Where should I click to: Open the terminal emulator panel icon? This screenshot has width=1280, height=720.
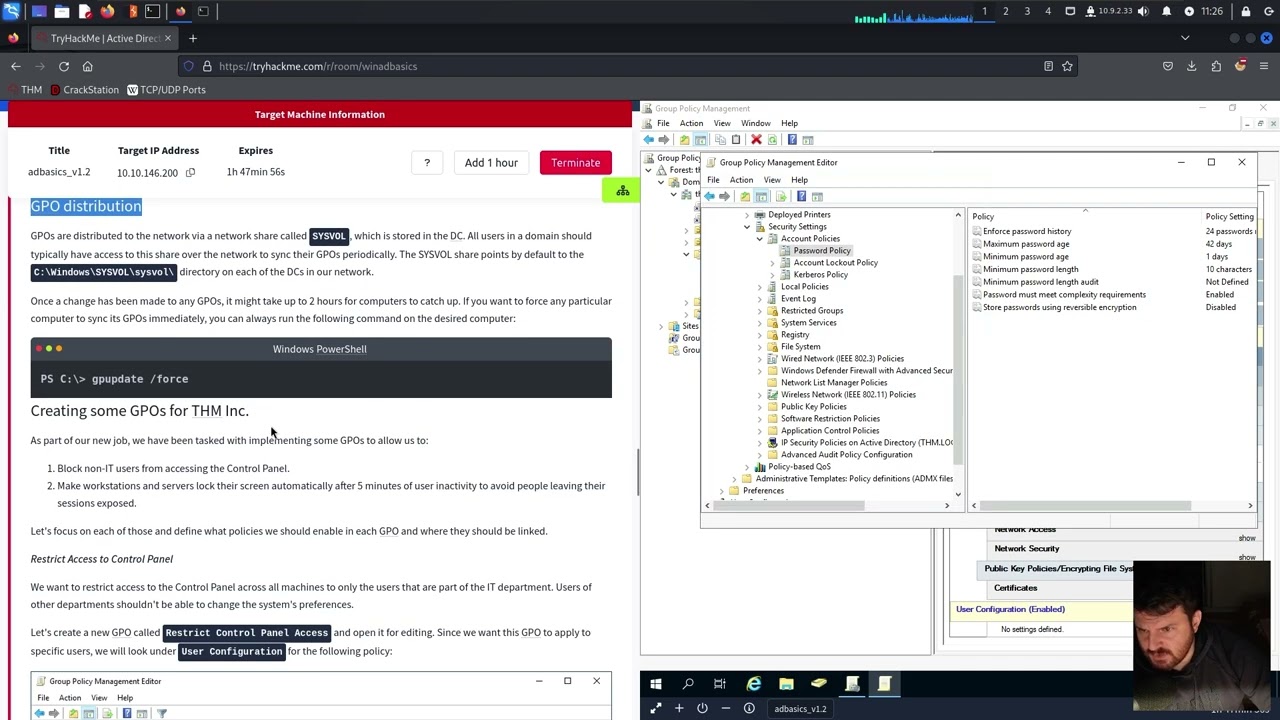152,11
